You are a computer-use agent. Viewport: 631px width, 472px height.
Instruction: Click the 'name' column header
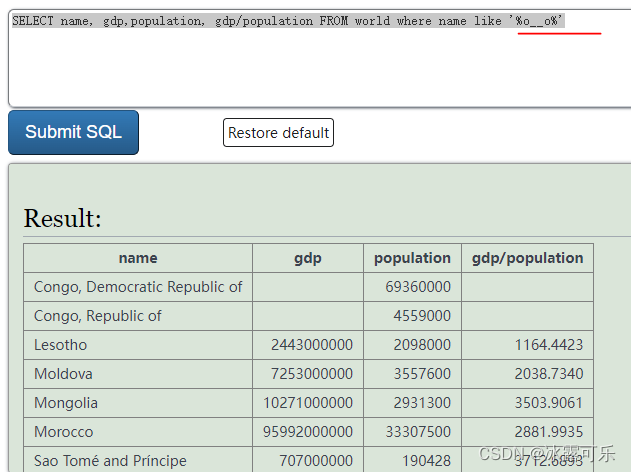(x=138, y=258)
